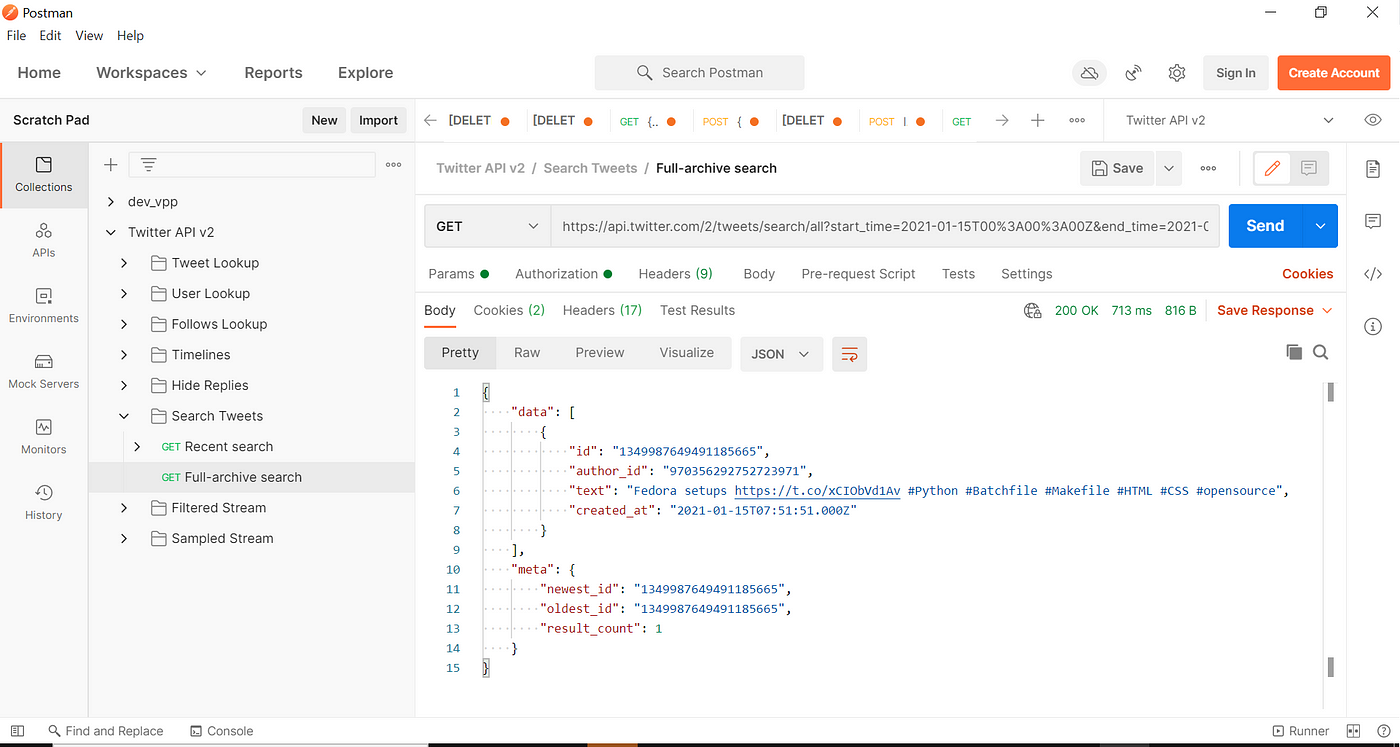
Task: Open the File menu
Action: [x=17, y=35]
